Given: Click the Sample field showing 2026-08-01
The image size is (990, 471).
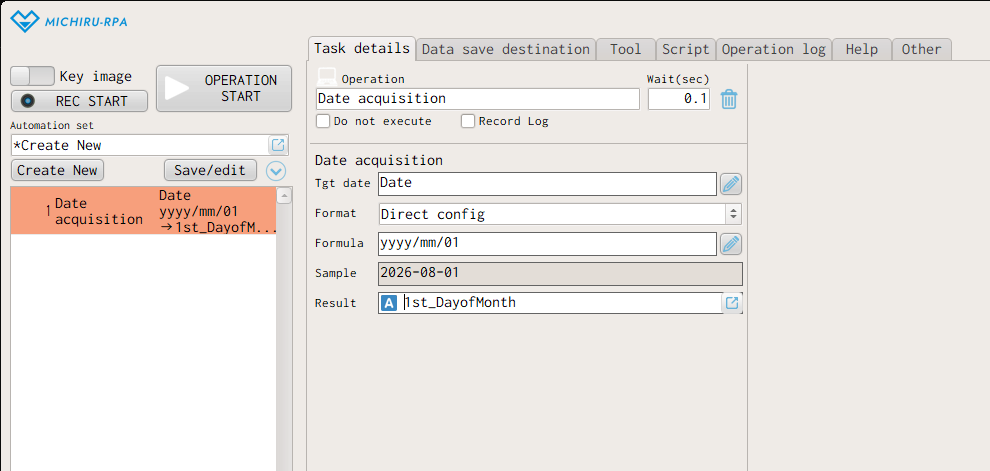Looking at the screenshot, I should pos(560,273).
